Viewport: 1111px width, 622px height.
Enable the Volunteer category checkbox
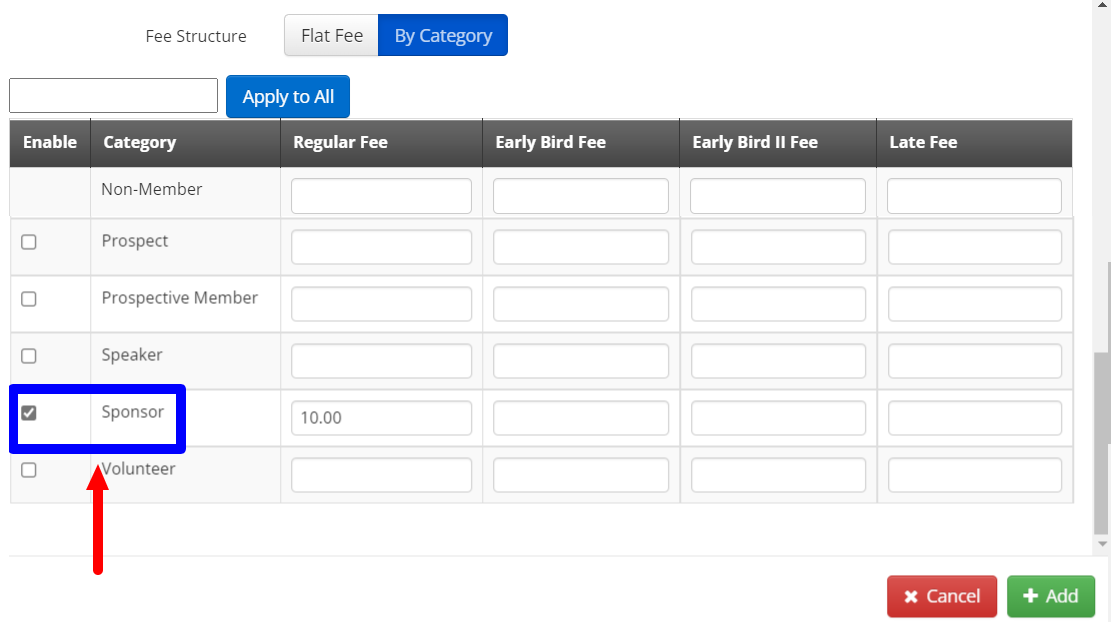point(29,470)
